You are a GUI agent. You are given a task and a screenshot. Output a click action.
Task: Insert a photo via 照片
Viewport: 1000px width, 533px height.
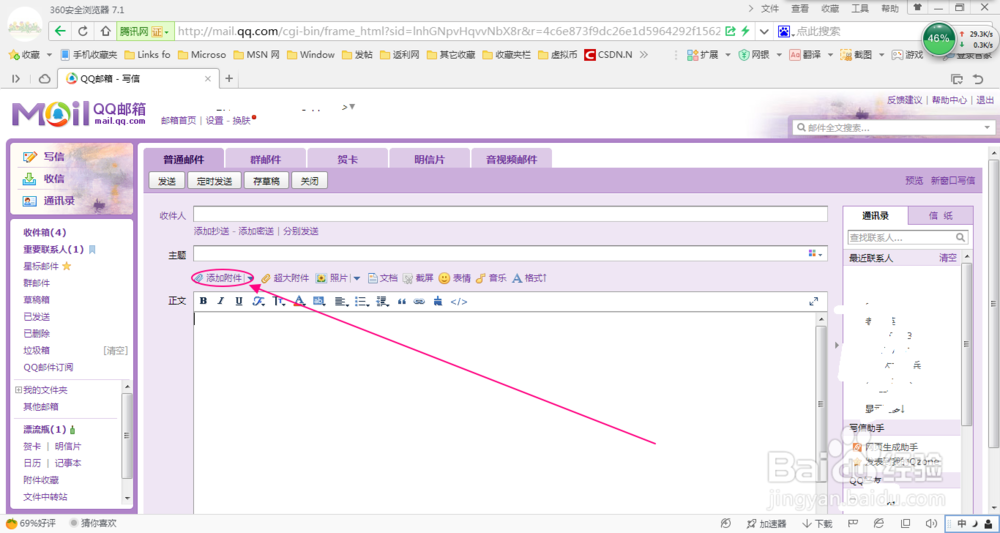(x=332, y=278)
